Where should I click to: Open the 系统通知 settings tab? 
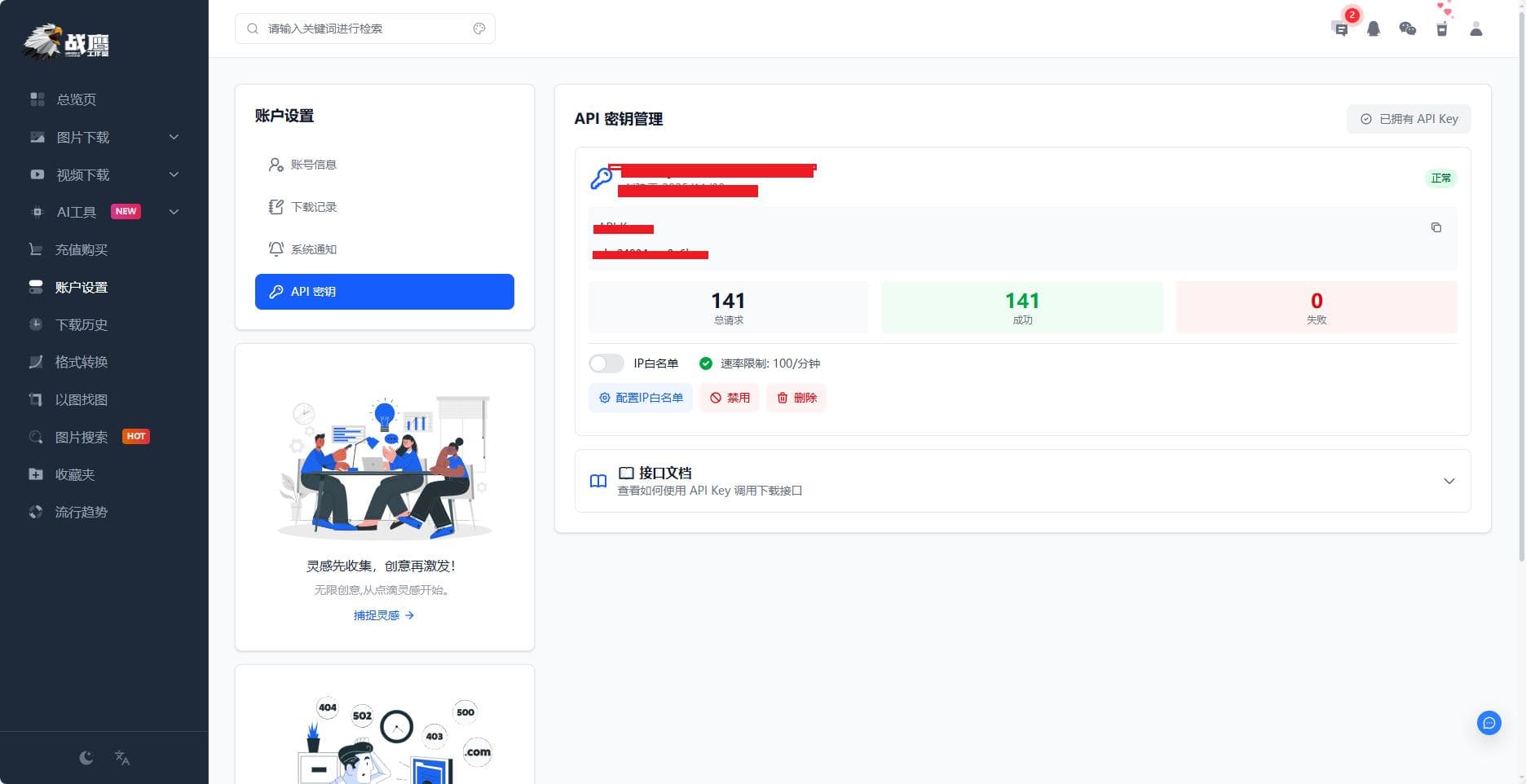(312, 249)
